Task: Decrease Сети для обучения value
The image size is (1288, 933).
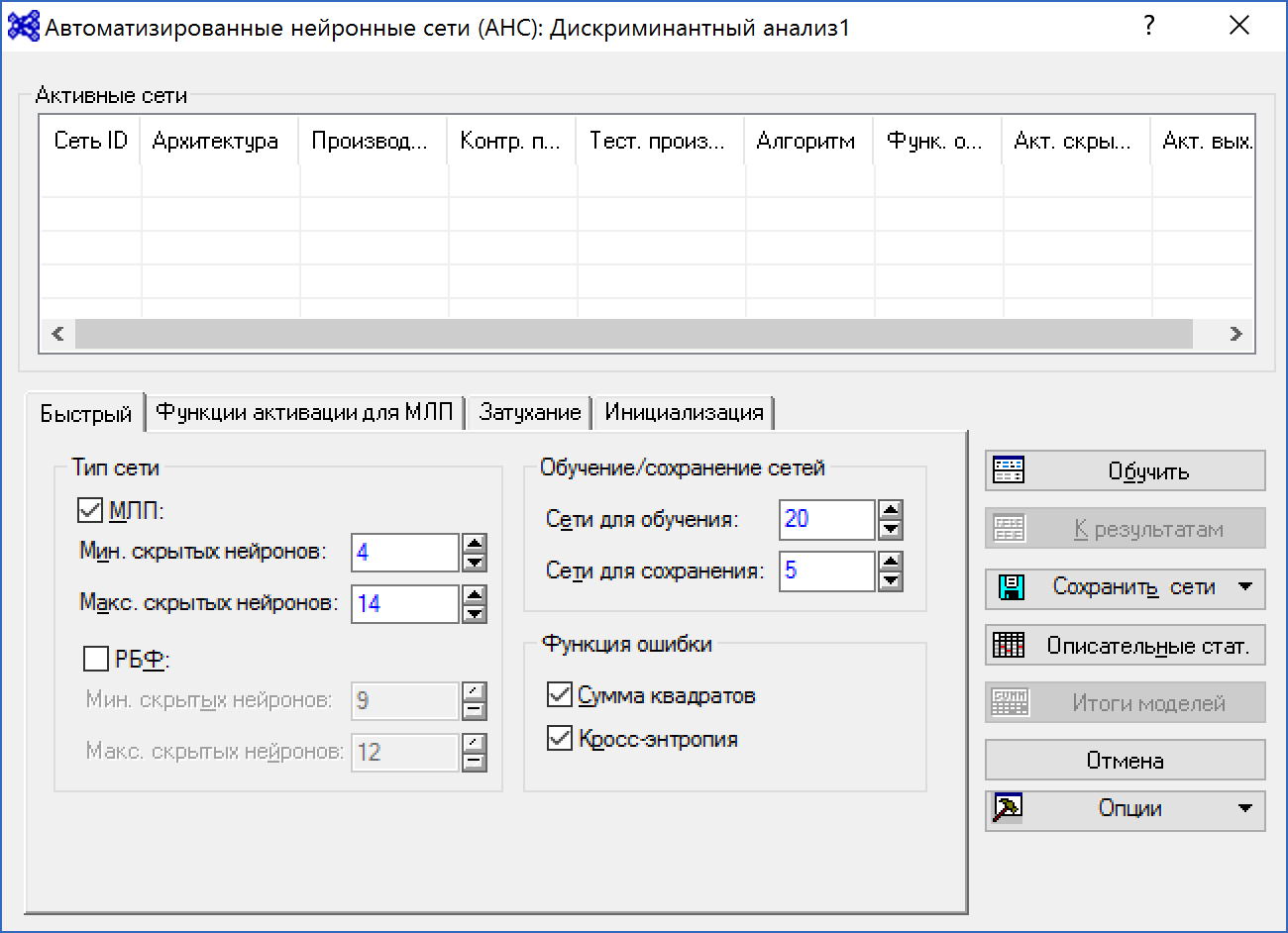Action: click(891, 528)
